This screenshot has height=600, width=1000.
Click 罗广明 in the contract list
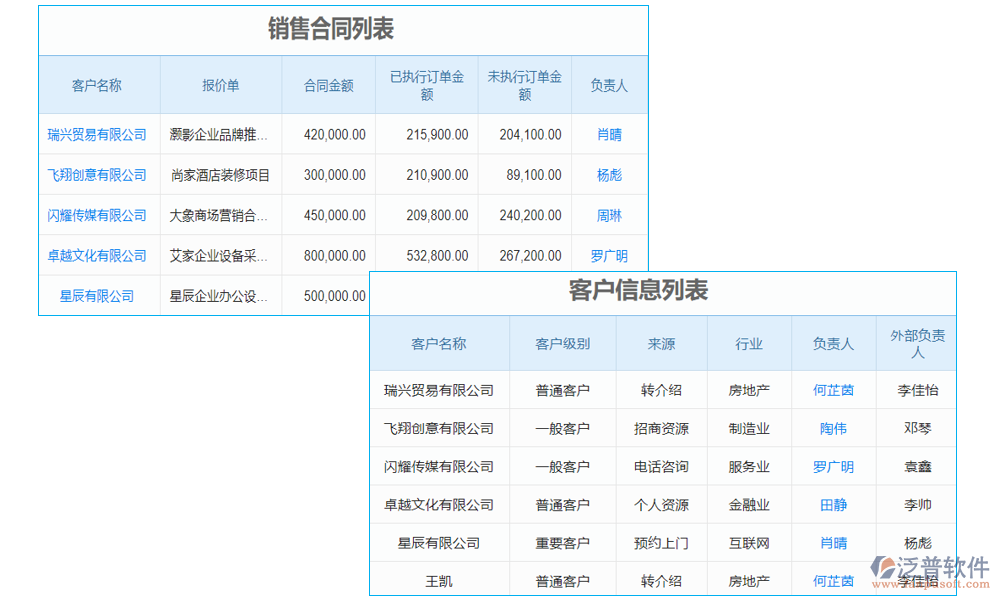point(608,255)
